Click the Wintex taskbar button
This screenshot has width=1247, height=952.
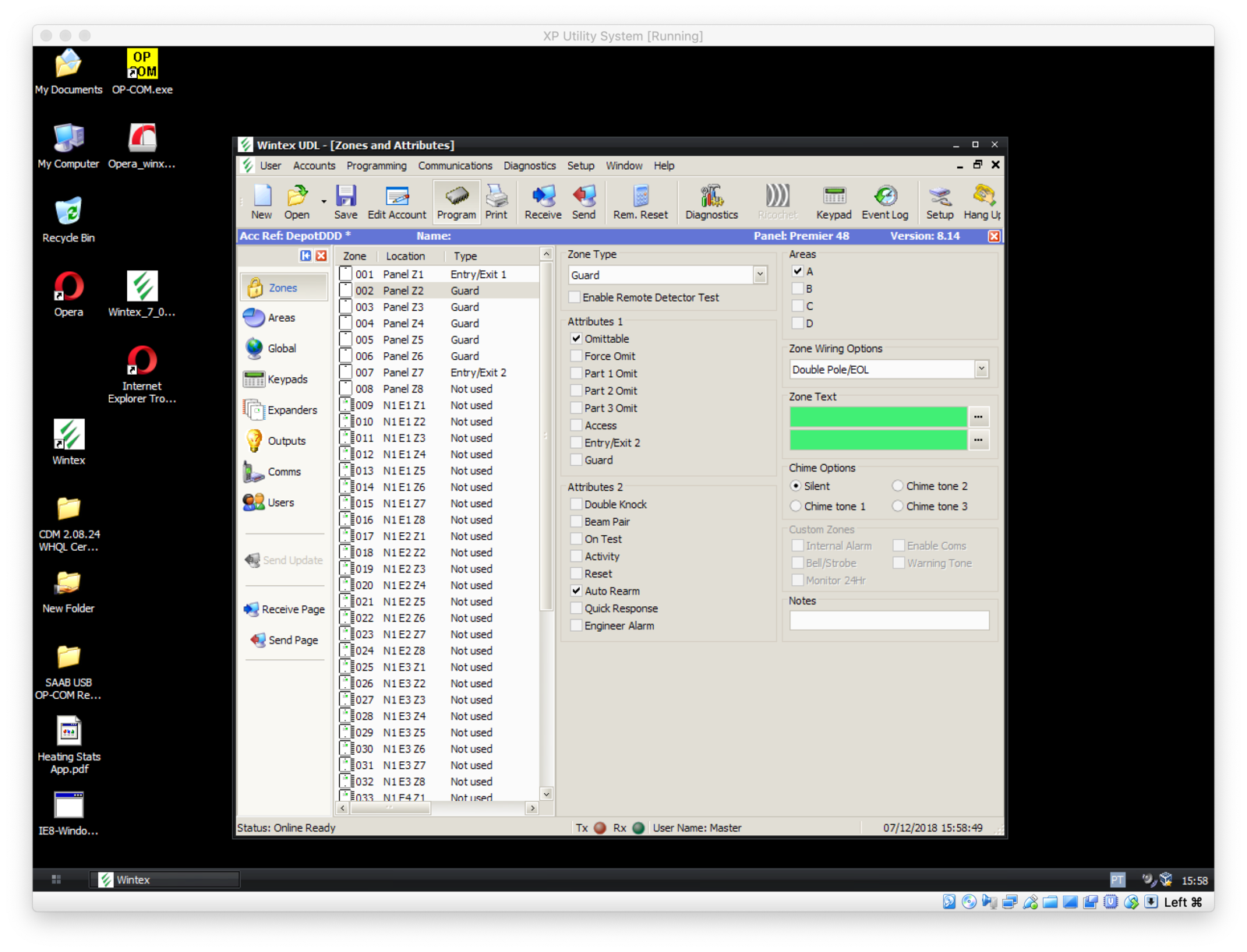(164, 880)
